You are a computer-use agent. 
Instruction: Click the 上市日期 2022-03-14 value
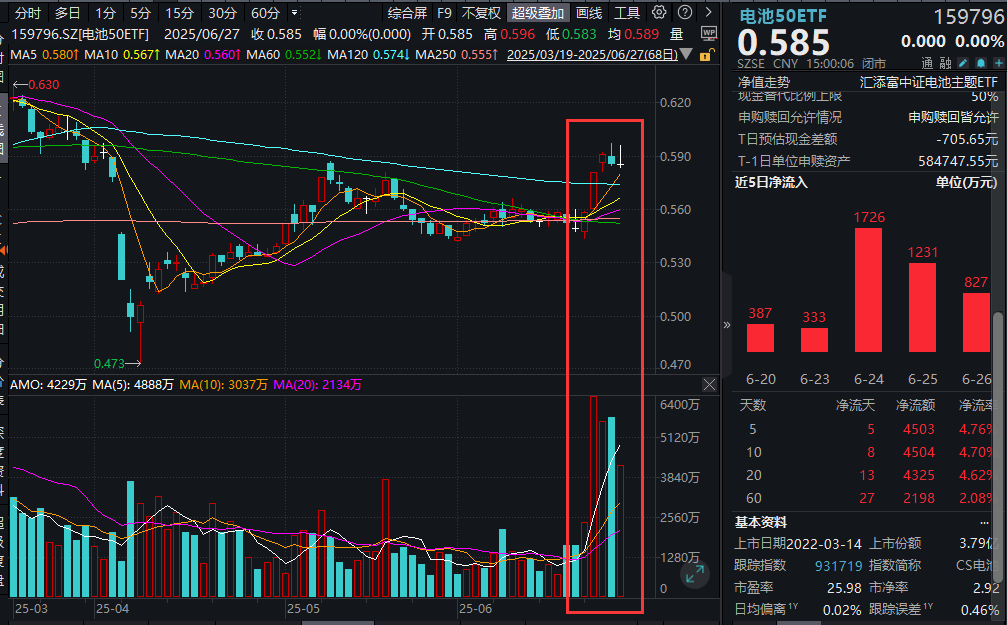pos(823,544)
